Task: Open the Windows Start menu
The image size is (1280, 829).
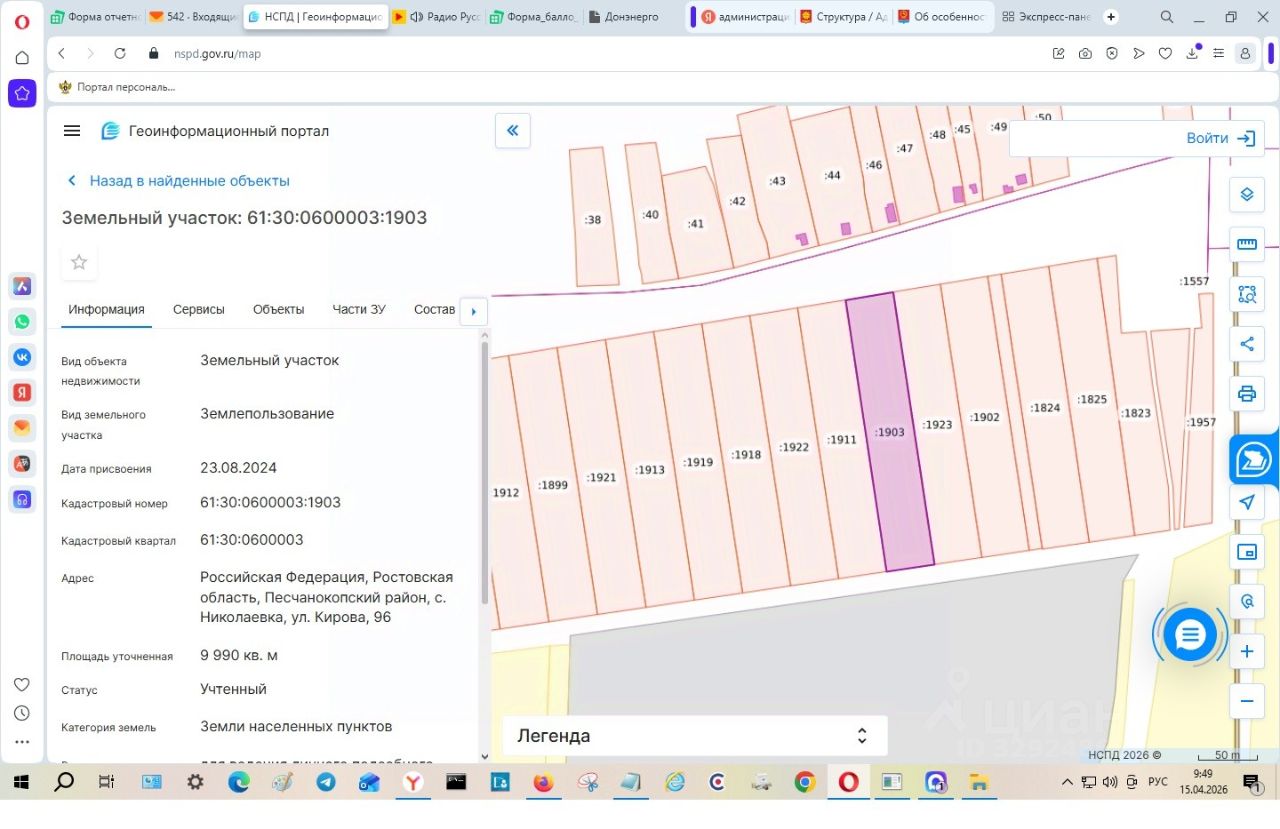Action: (x=21, y=782)
